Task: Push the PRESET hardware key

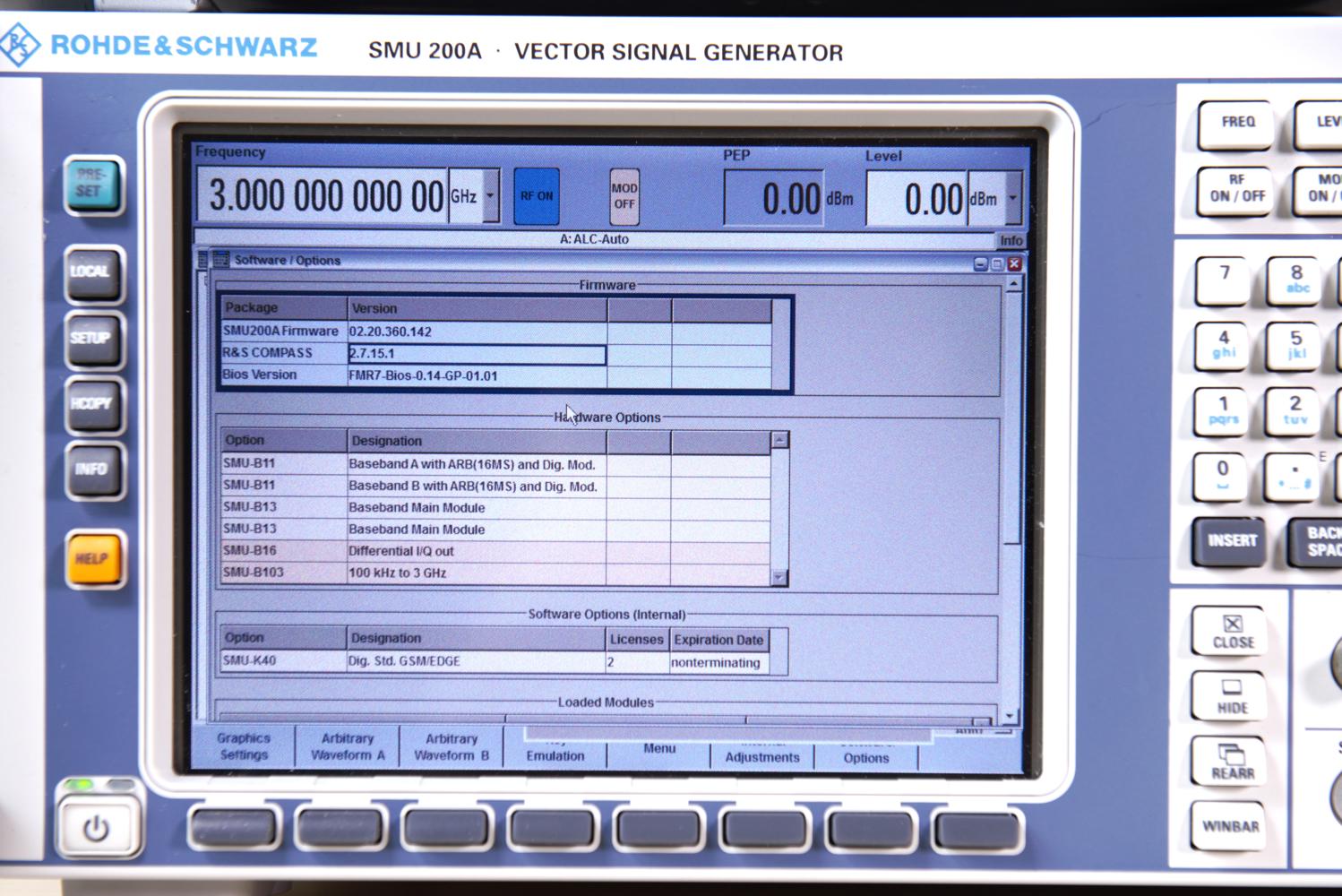Action: 94,184
